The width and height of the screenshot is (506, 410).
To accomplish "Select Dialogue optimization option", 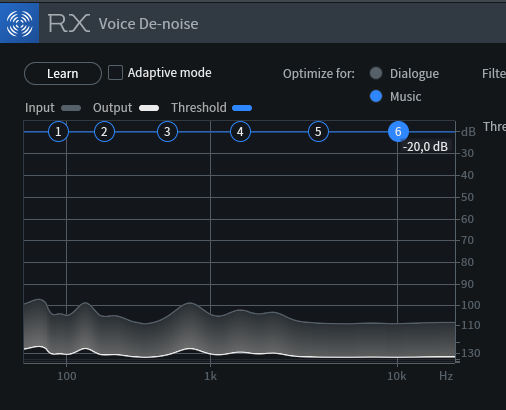I will click(376, 73).
